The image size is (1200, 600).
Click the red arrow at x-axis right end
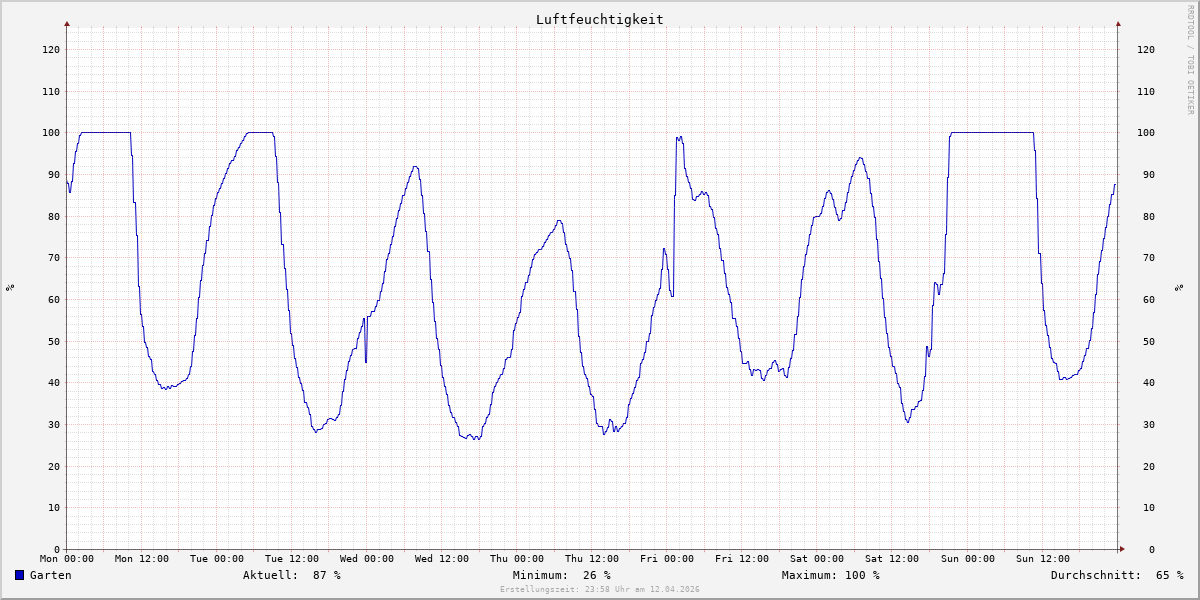[x=1121, y=549]
